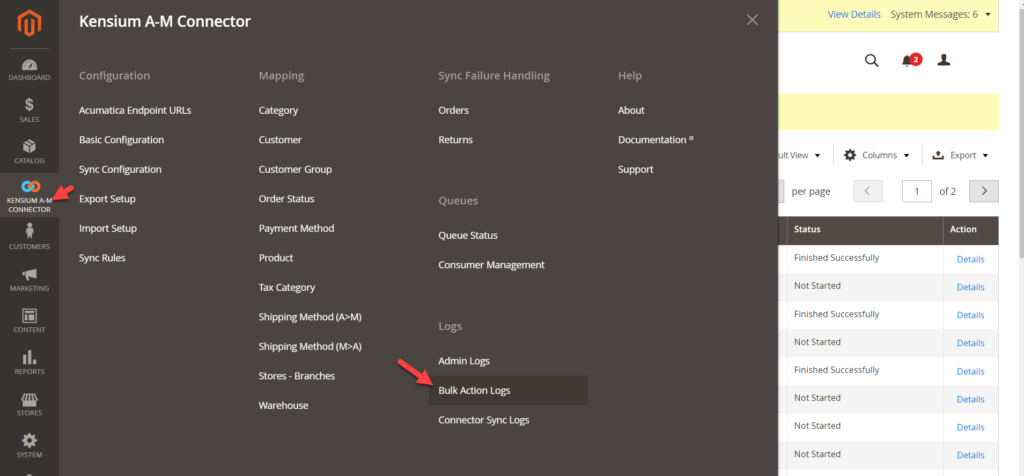Close the Kensium A-M Connector flyout menu
This screenshot has width=1024, height=476.
752,20
